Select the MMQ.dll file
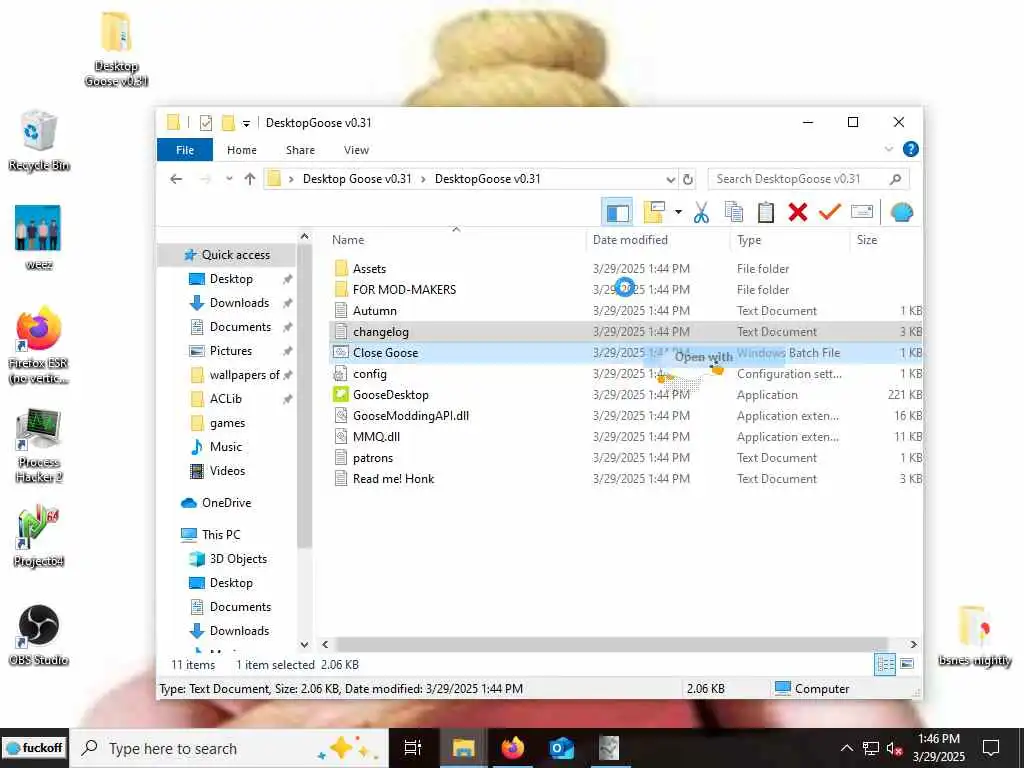1024x768 pixels. pyautogui.click(x=626, y=436)
